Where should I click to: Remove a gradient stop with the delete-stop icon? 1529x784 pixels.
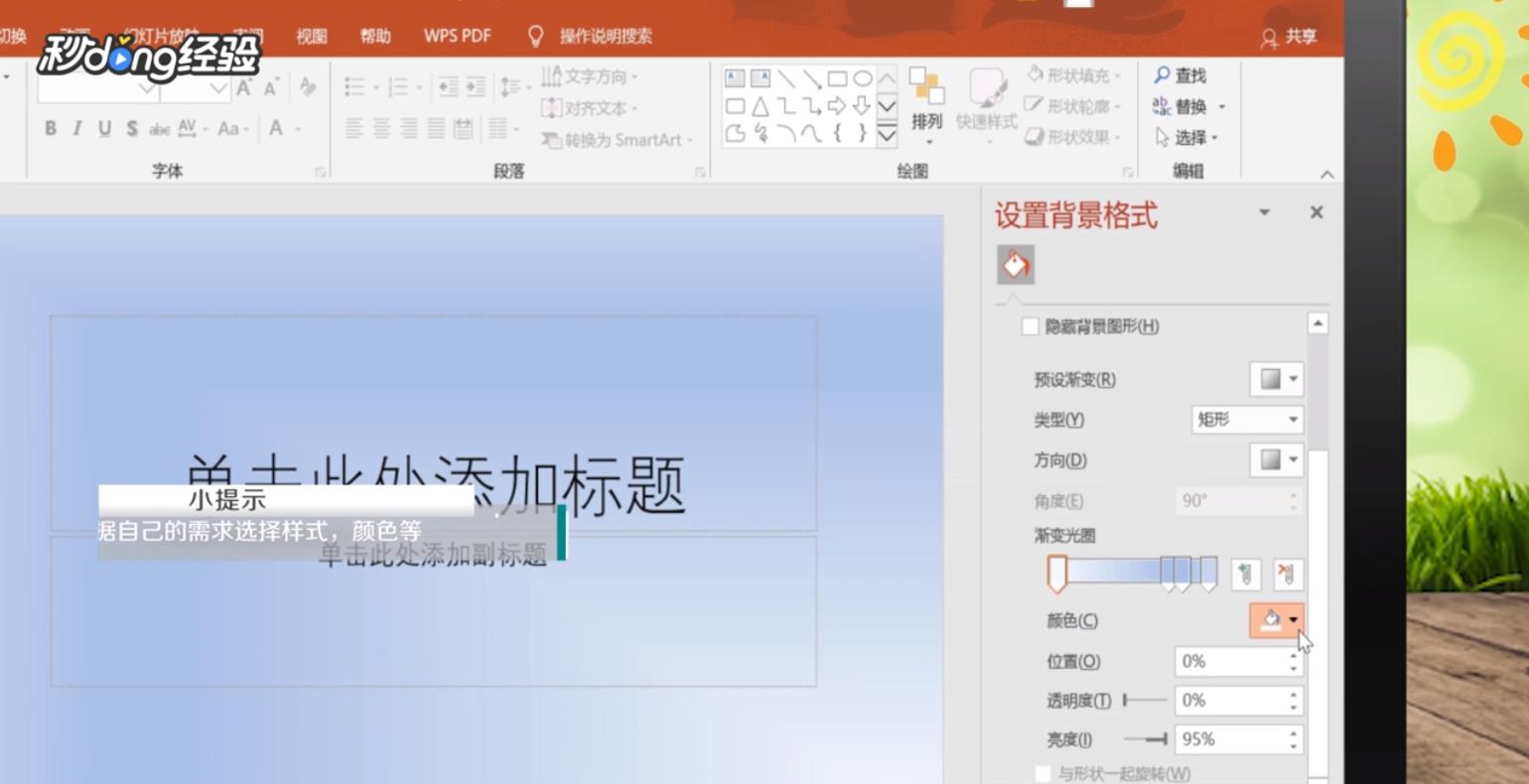(1288, 574)
